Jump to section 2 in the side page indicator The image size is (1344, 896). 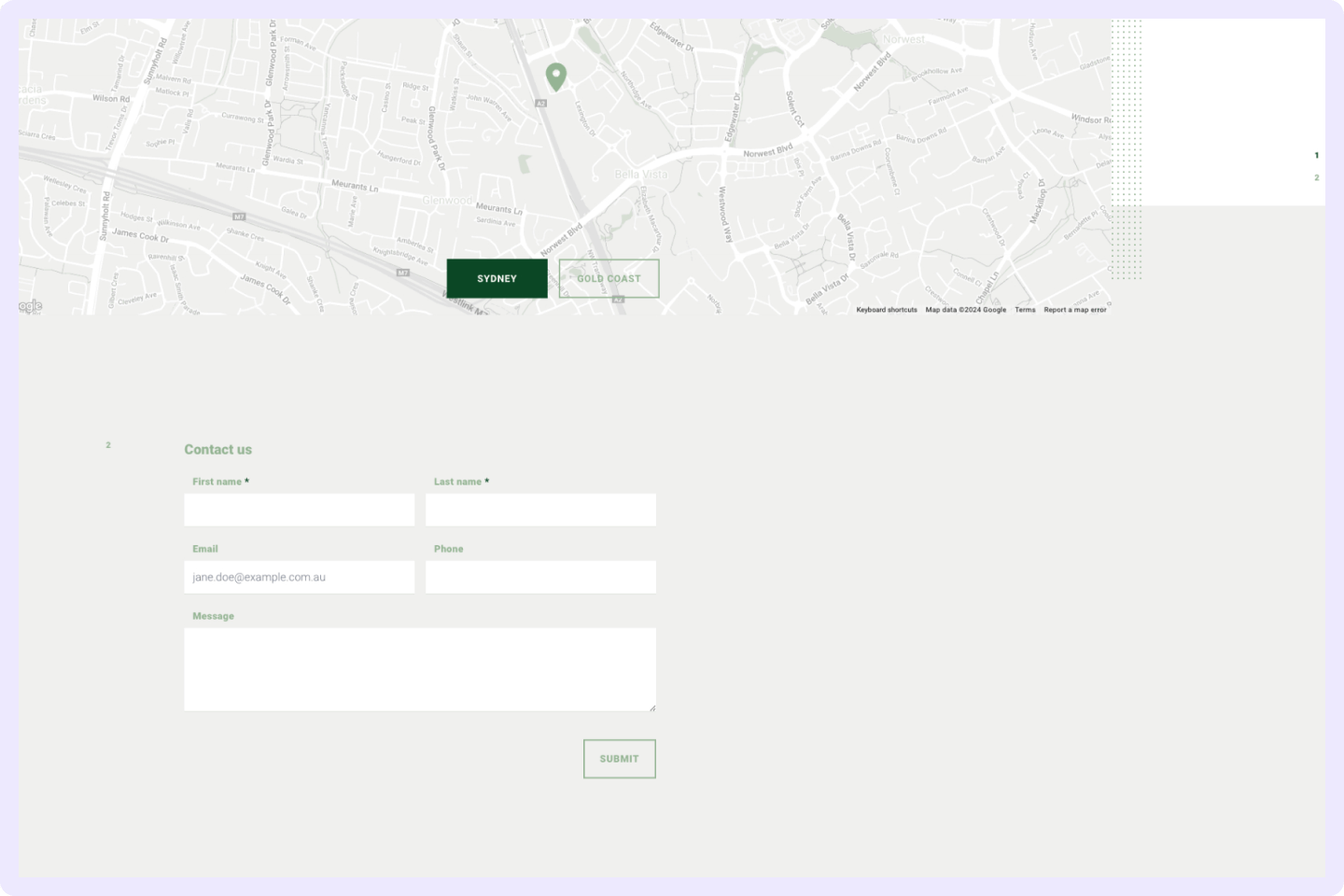[1316, 177]
